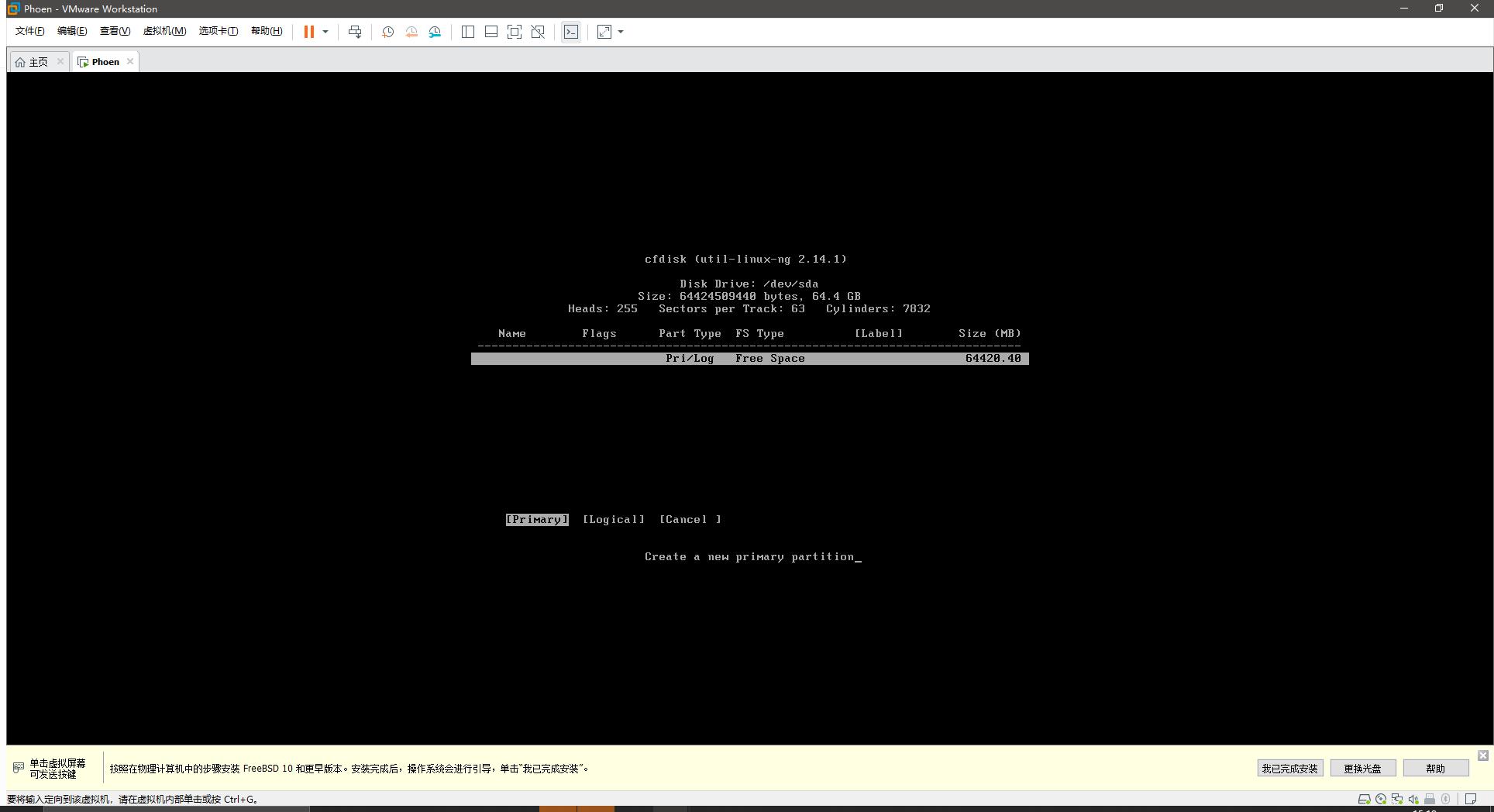1494x812 pixels.
Task: Open the snapshot manager
Action: [x=435, y=32]
